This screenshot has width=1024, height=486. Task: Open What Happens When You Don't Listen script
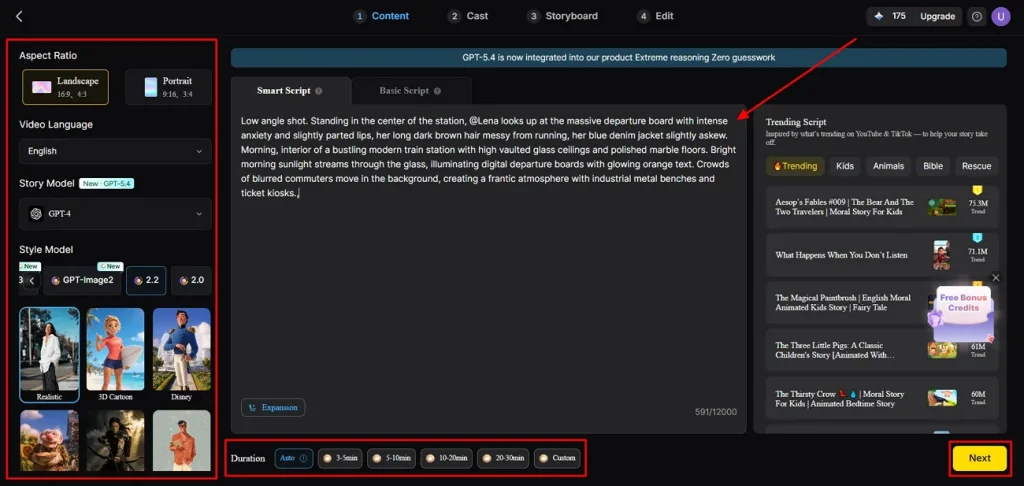pyautogui.click(x=882, y=255)
